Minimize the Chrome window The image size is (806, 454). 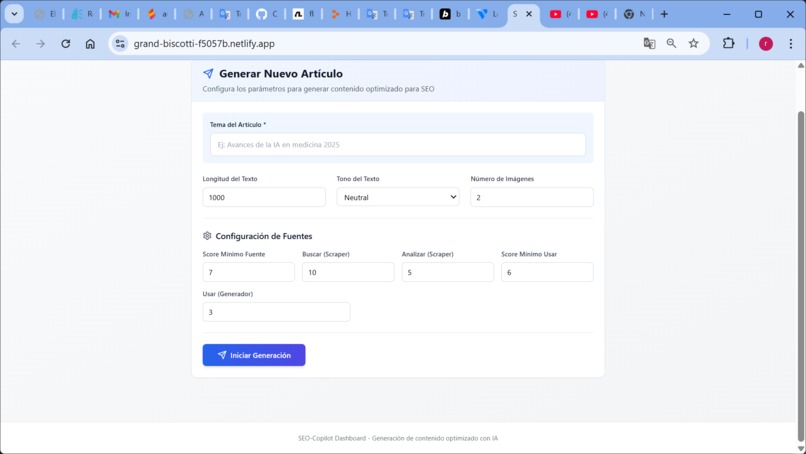[726, 14]
